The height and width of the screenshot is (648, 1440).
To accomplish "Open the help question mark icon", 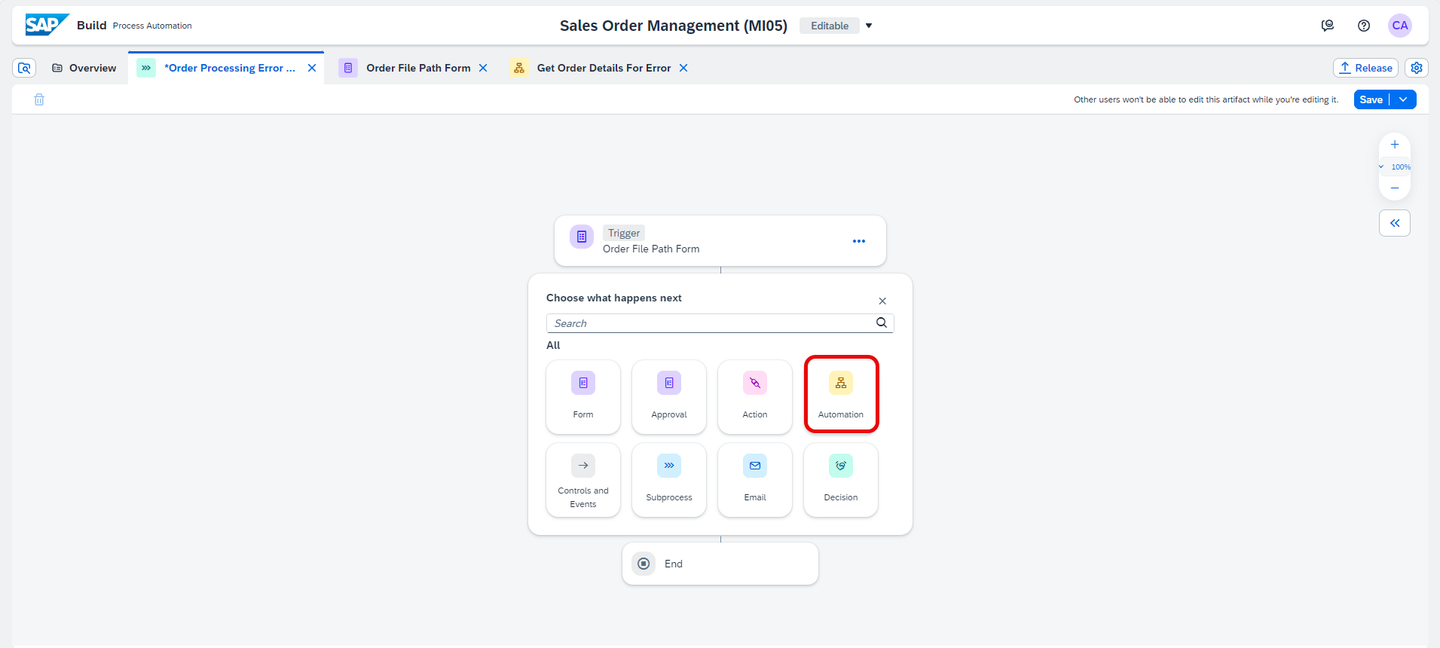I will pos(1364,26).
